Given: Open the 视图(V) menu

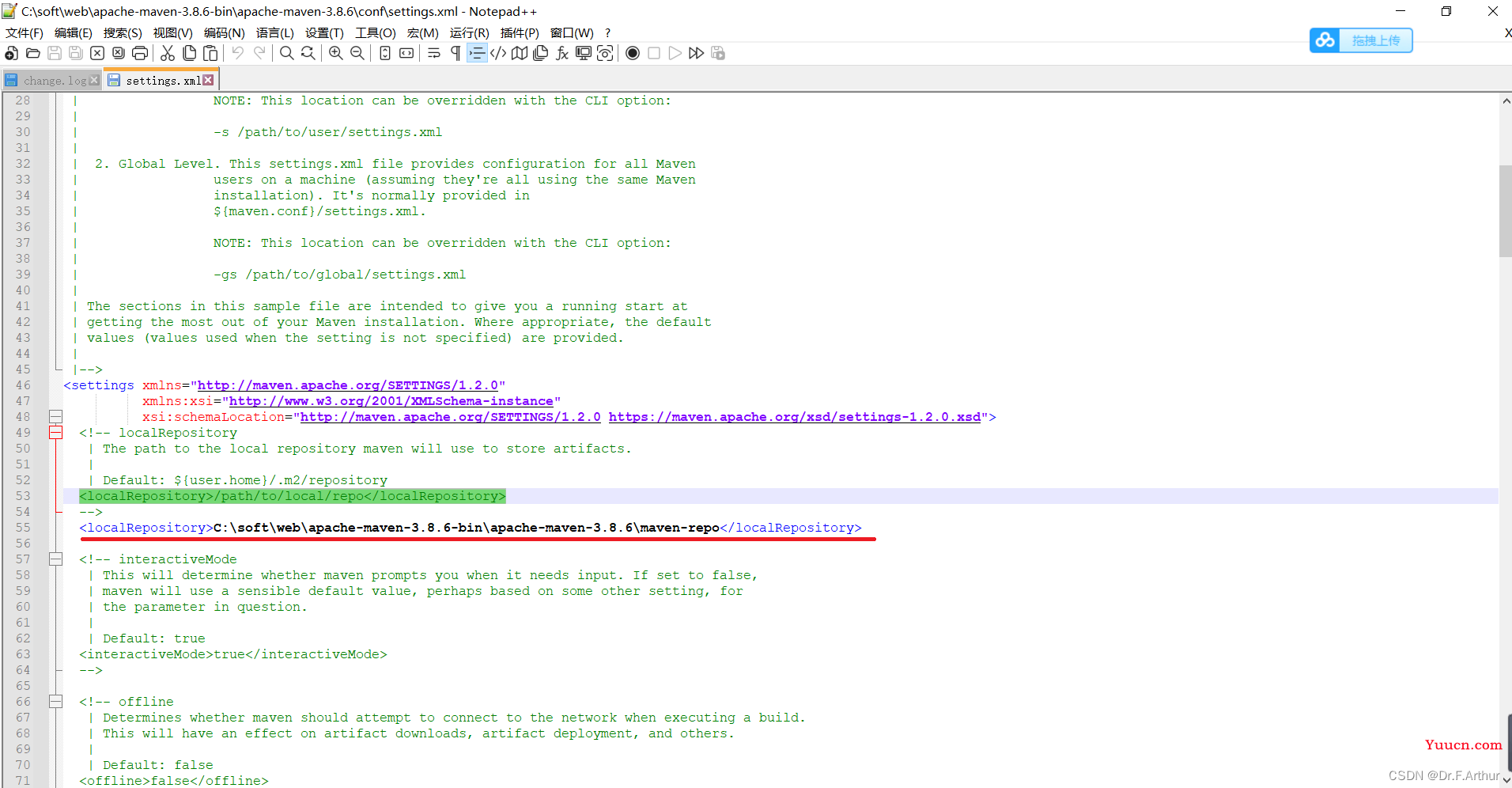Looking at the screenshot, I should 173,32.
